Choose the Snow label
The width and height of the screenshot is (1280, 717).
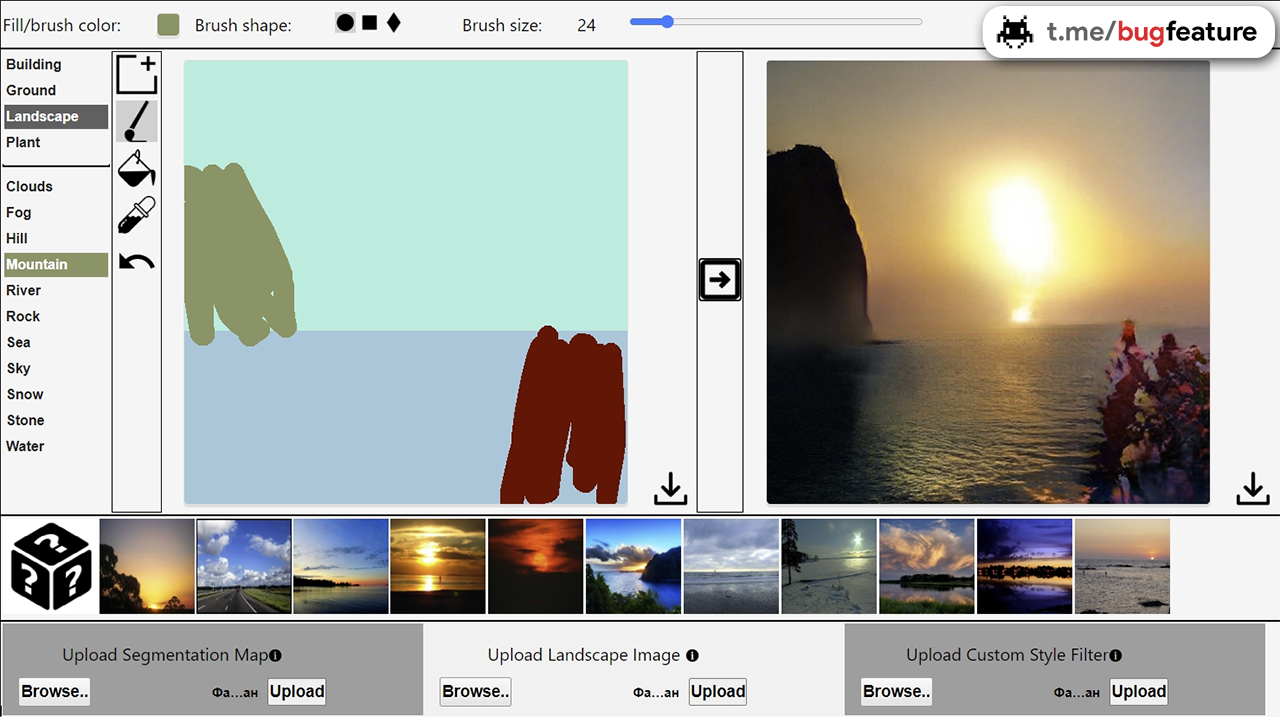(56, 394)
